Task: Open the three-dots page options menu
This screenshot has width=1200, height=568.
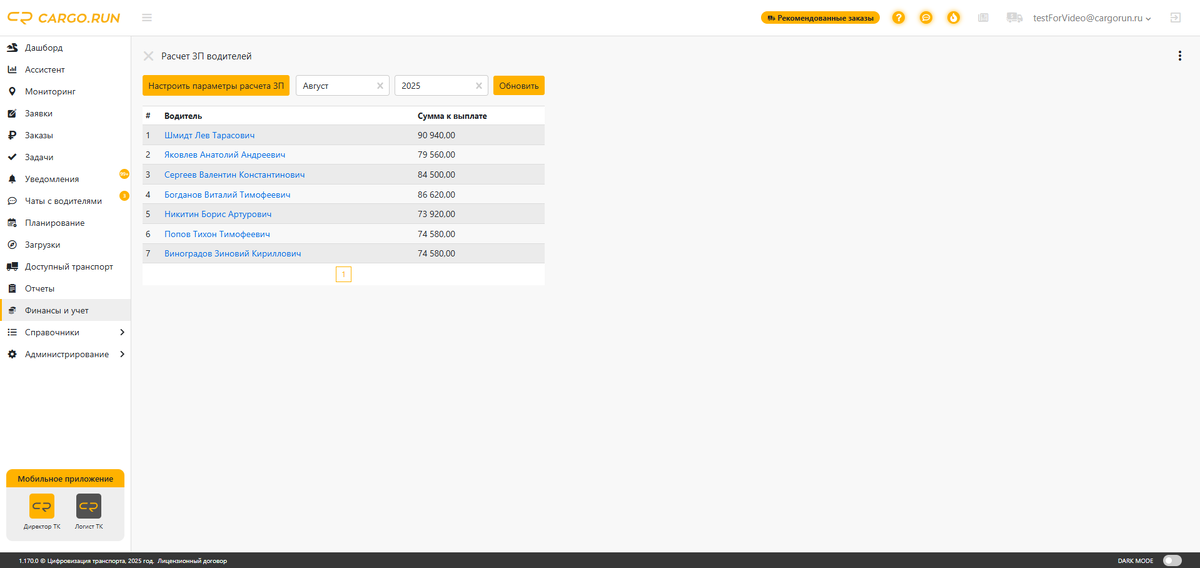Action: click(x=1180, y=56)
